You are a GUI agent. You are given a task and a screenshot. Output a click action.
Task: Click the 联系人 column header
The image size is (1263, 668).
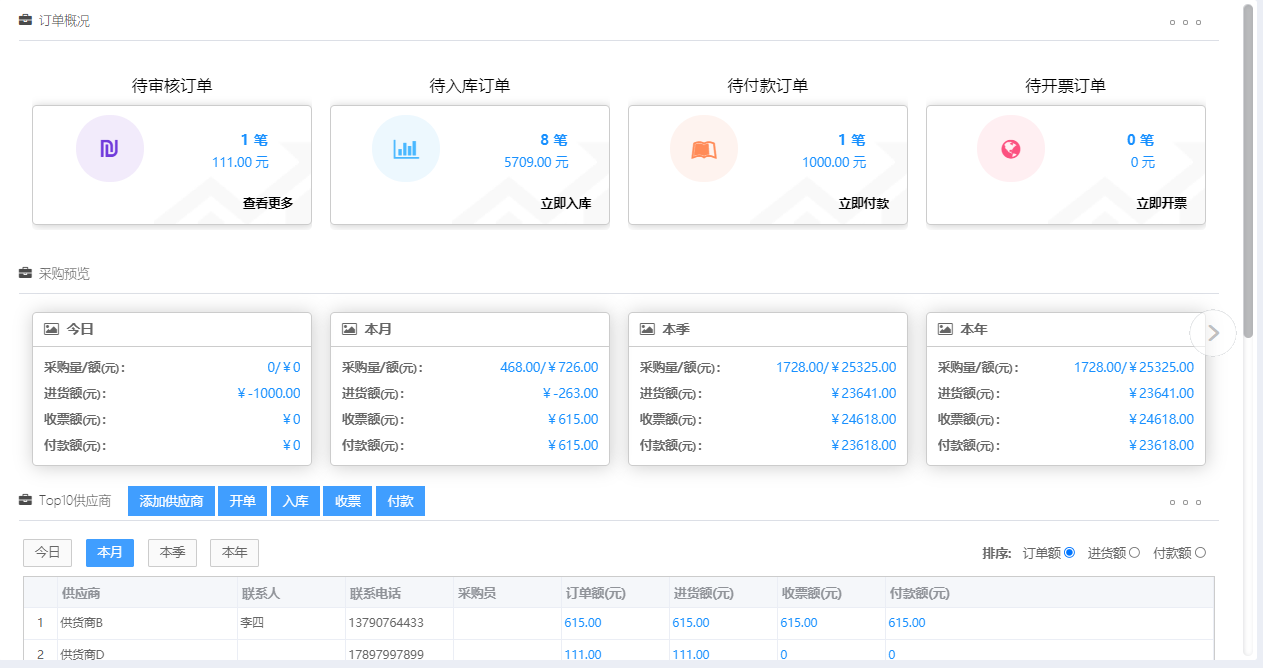point(291,593)
